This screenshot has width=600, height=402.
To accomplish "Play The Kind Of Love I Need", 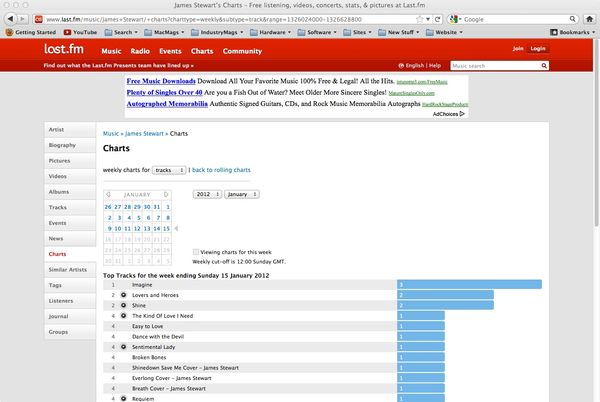I will pyautogui.click(x=124, y=315).
